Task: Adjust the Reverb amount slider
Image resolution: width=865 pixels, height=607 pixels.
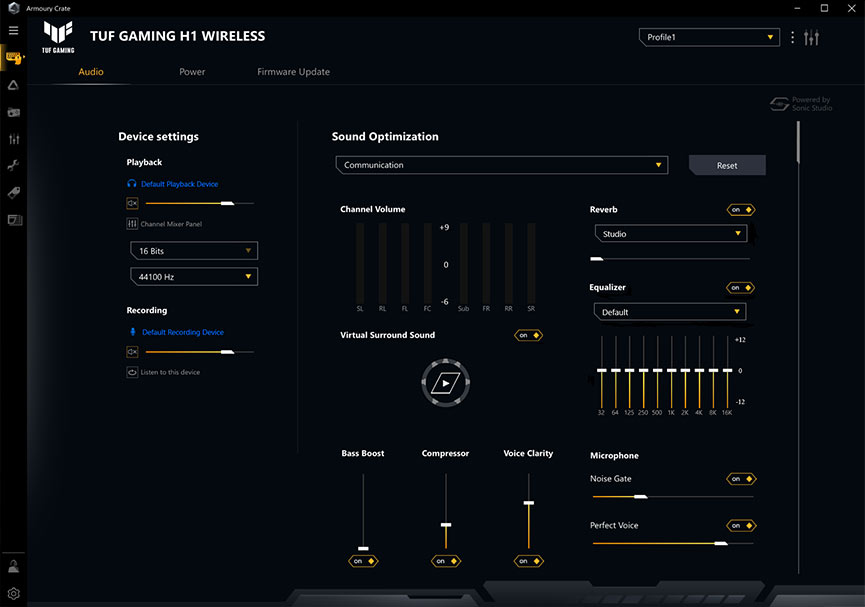Action: [670, 259]
